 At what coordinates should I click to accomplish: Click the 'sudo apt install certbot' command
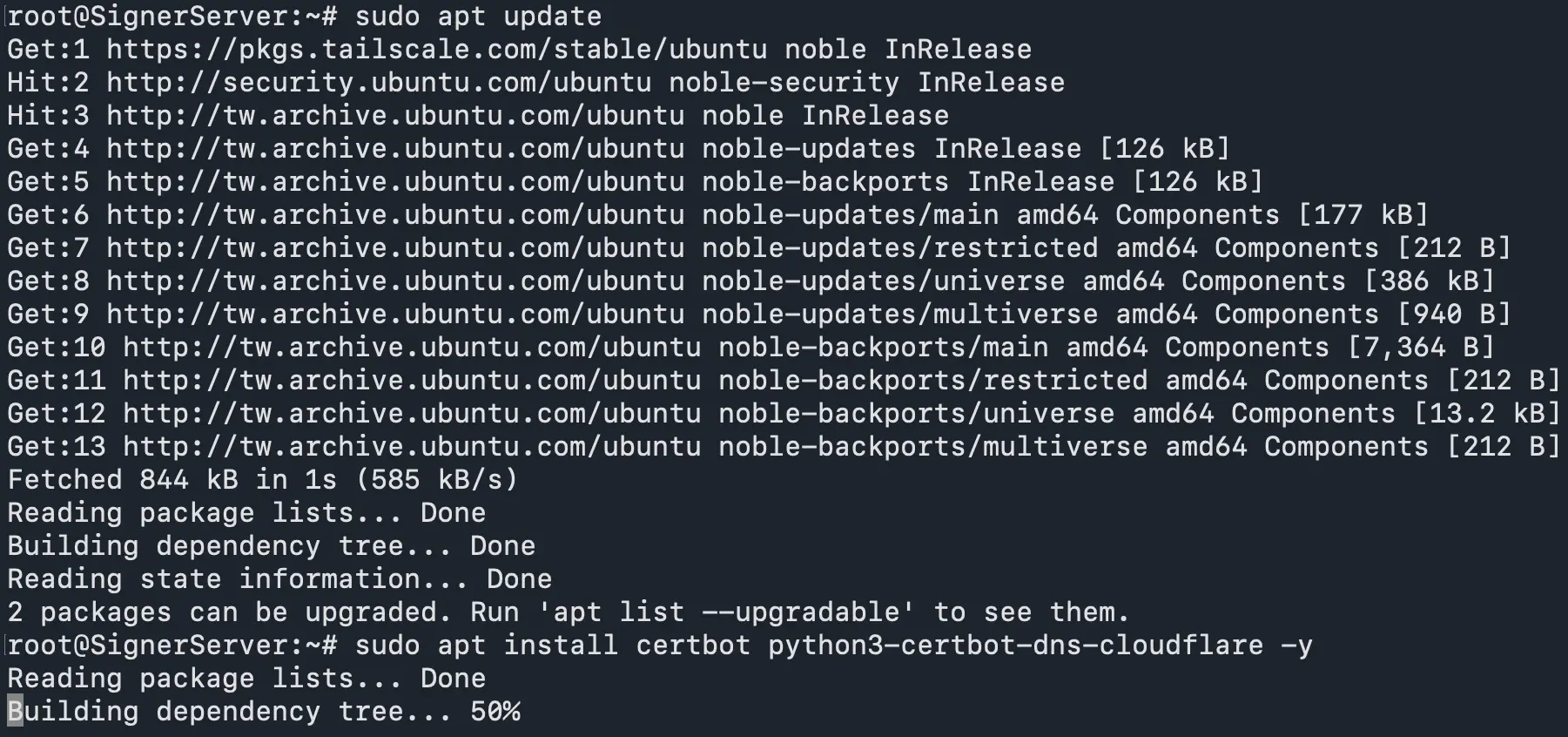pos(552,646)
